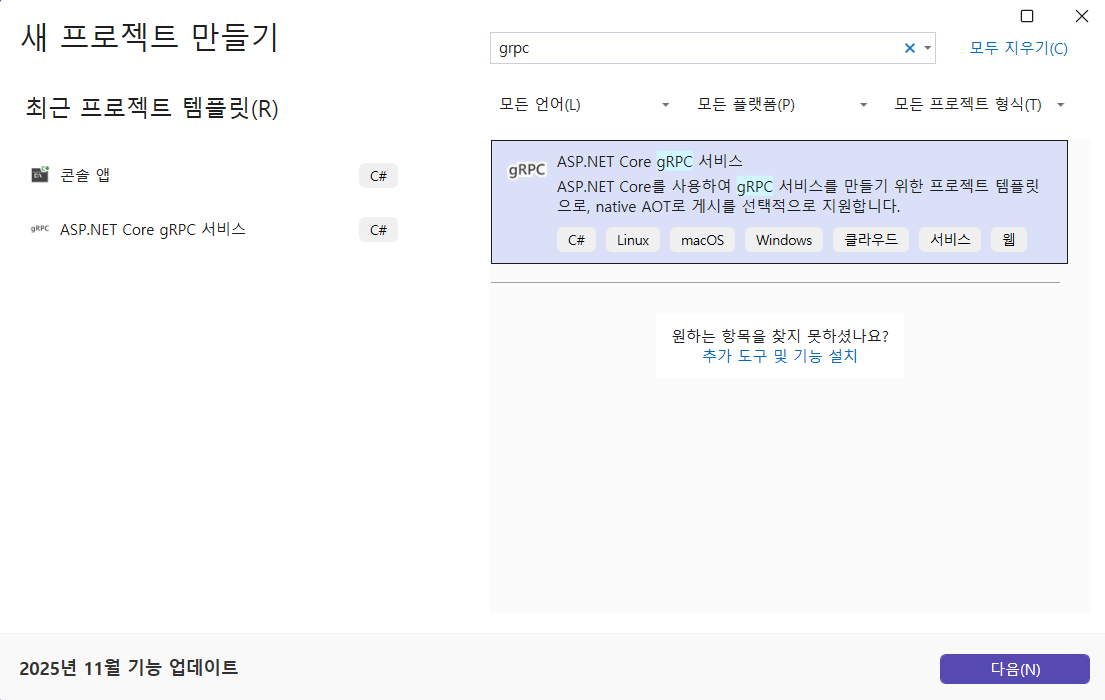The width and height of the screenshot is (1105, 700).
Task: Click the C# tag in the search result
Action: tap(576, 240)
